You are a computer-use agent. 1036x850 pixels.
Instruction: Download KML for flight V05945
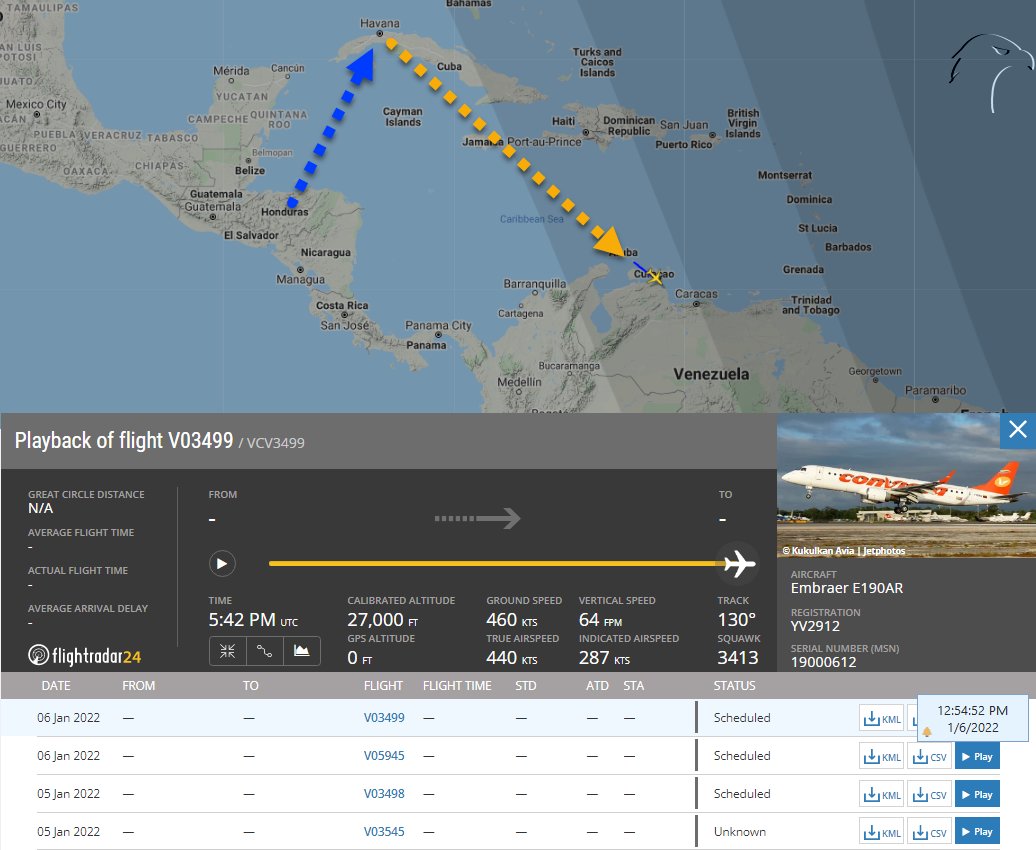click(881, 756)
